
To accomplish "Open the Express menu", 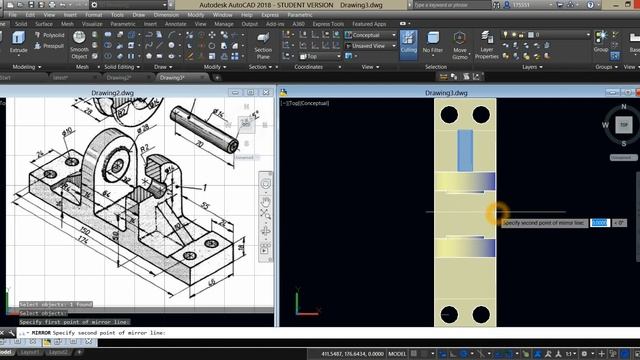I will (x=270, y=15).
